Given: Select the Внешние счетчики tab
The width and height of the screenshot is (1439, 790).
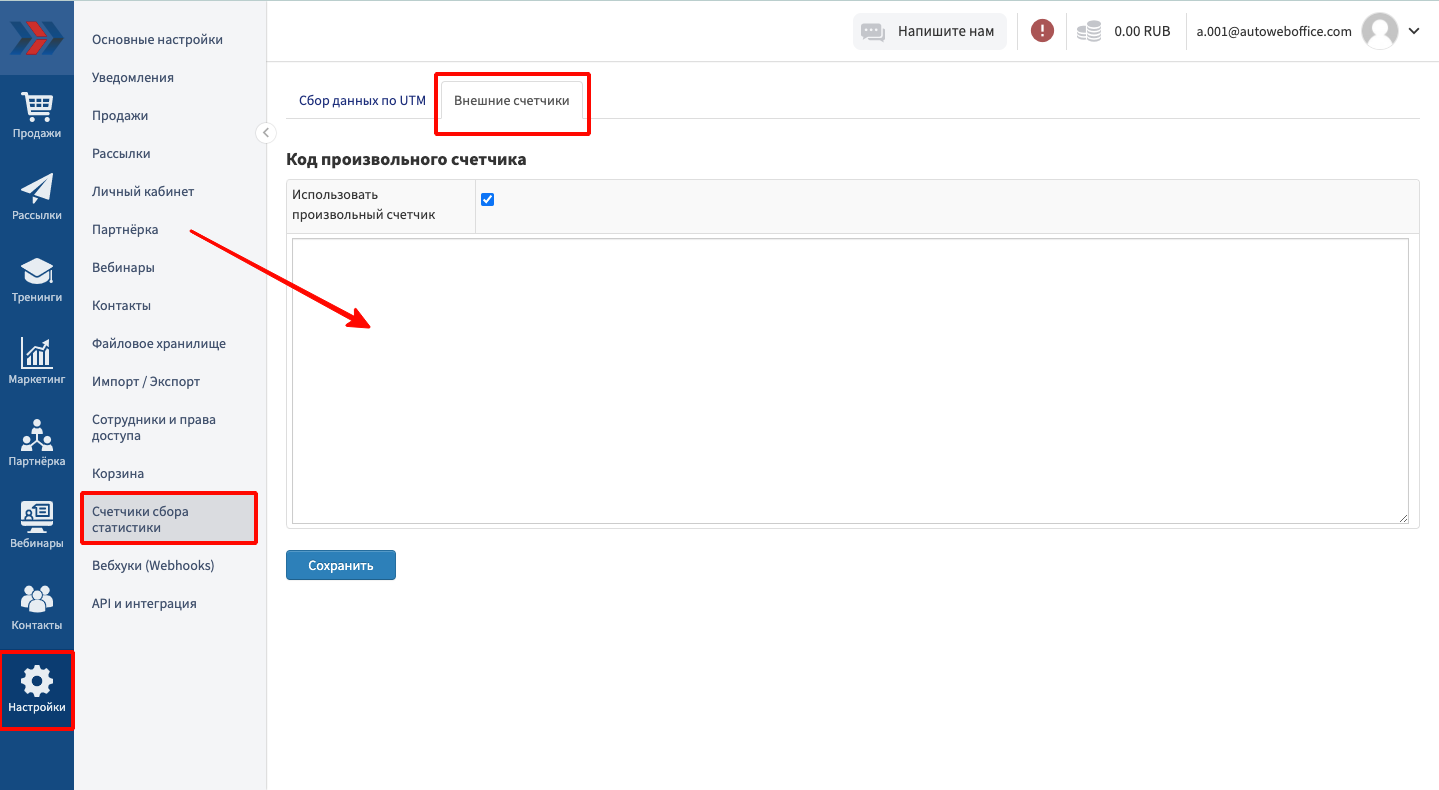Looking at the screenshot, I should point(511,101).
